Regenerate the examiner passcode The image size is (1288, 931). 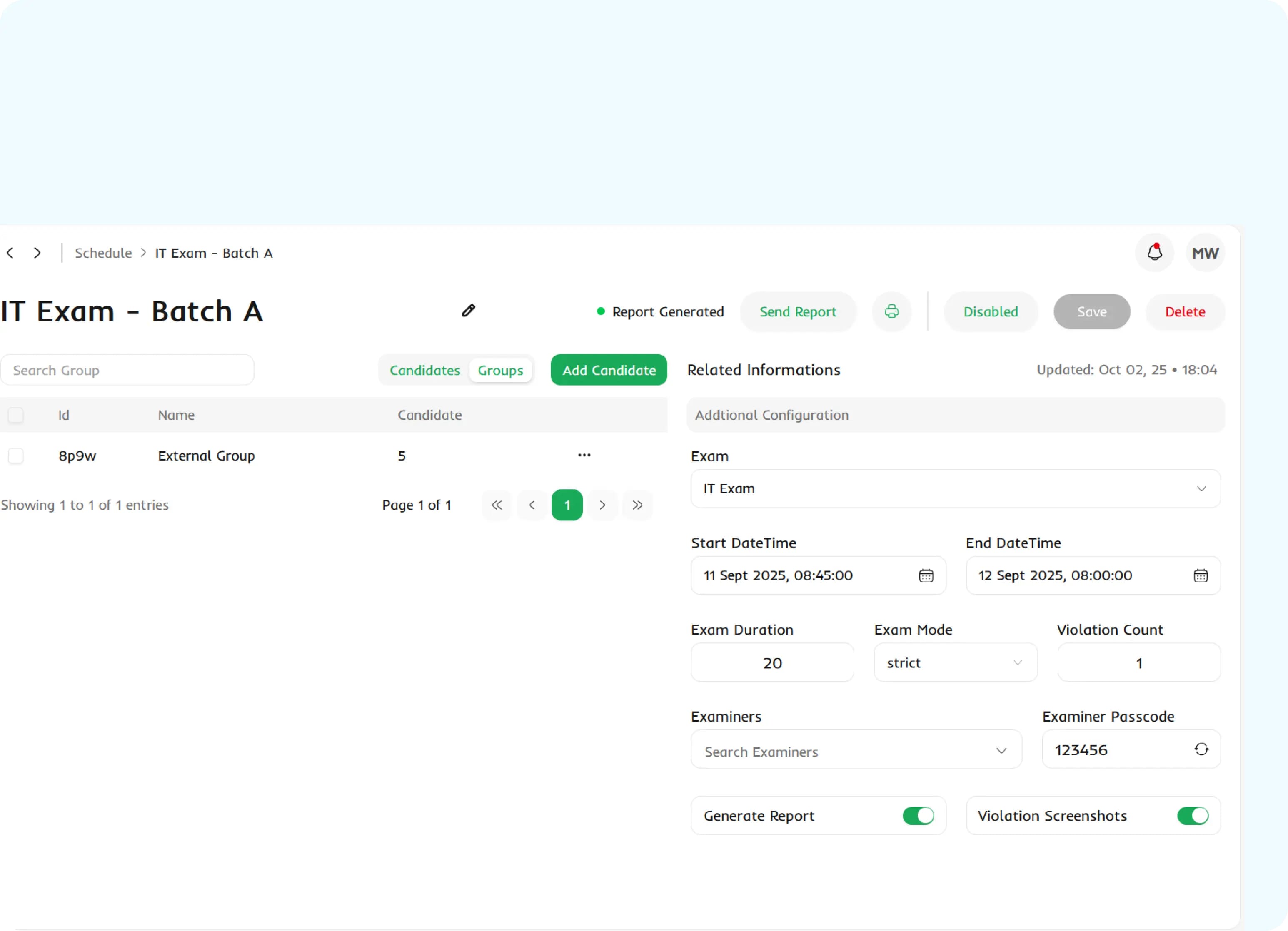(x=1201, y=749)
